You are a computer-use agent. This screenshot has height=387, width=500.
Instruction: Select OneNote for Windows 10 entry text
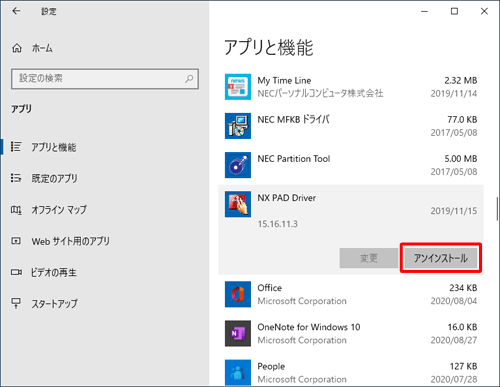309,327
